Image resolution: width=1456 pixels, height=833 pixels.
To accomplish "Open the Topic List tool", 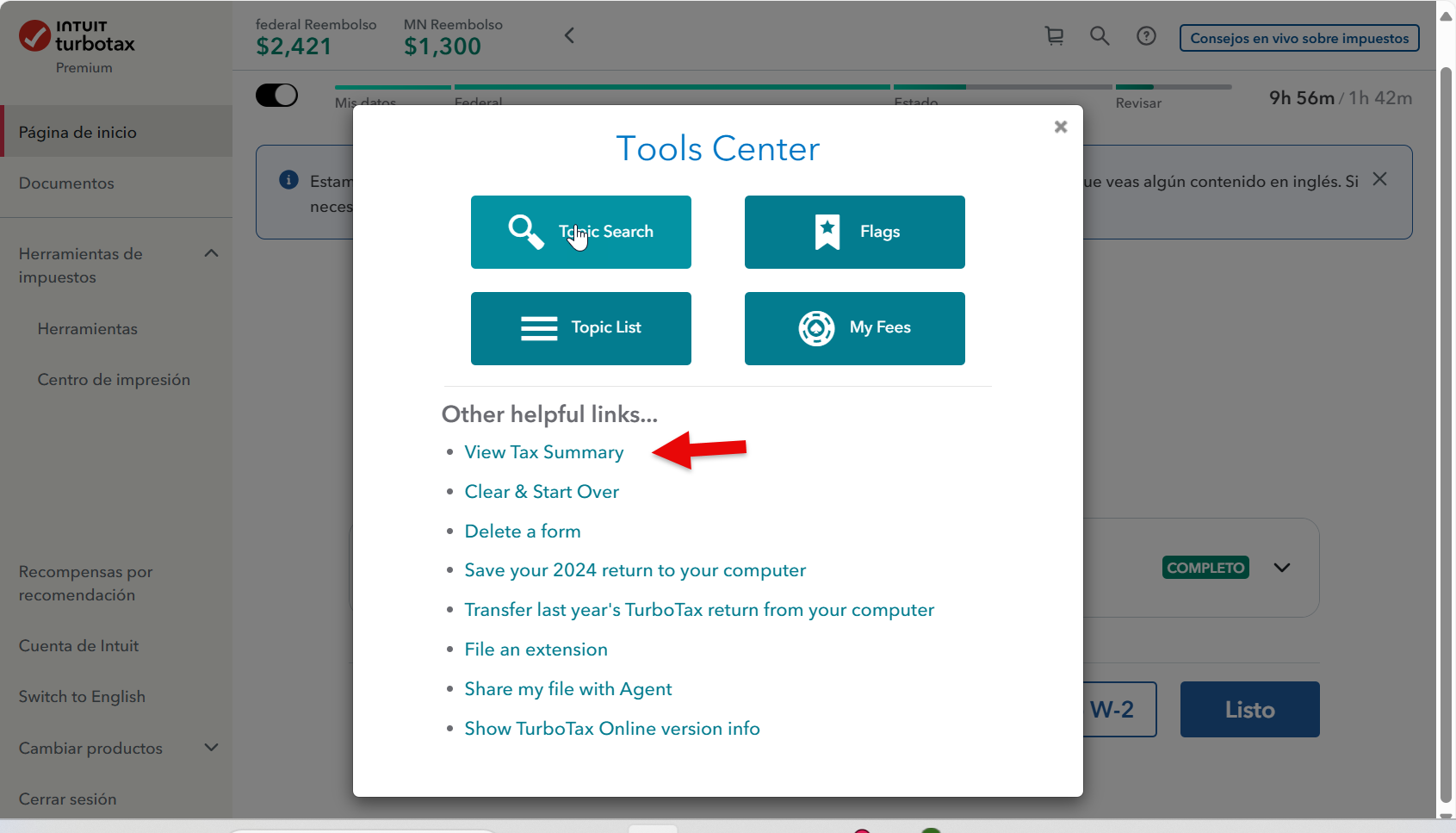I will tap(581, 328).
